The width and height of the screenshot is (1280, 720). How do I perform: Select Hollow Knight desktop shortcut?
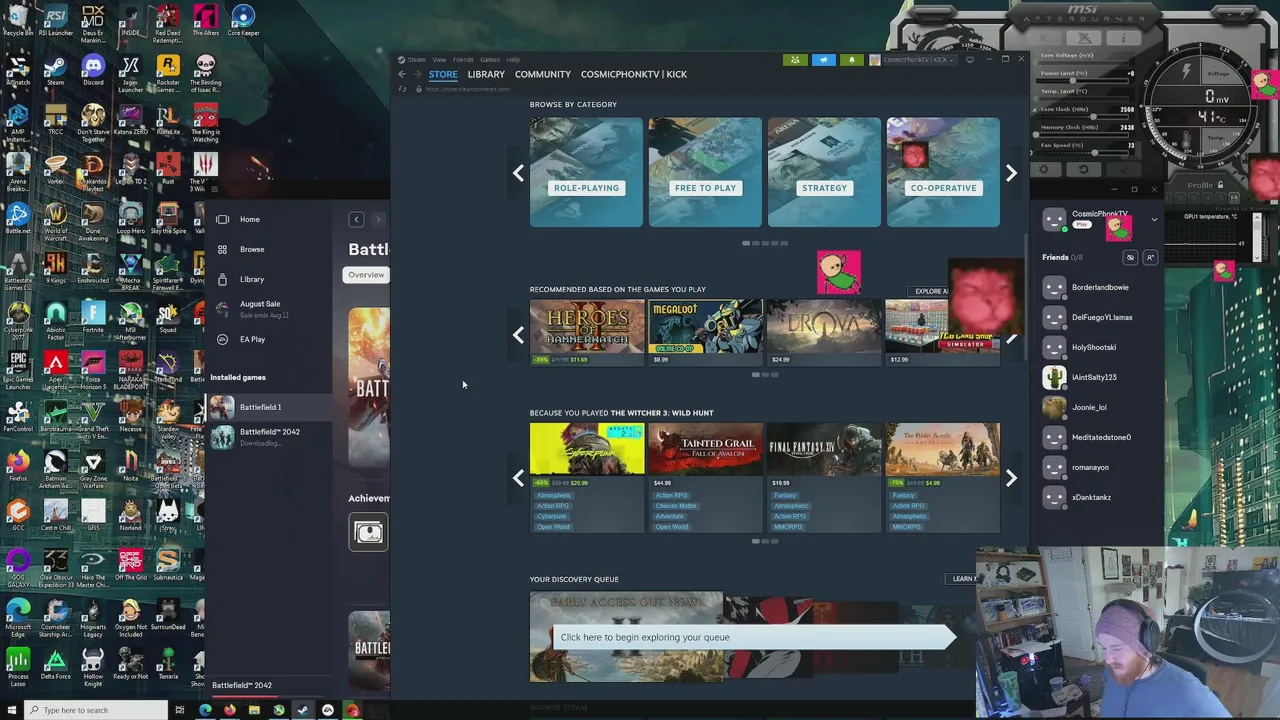(93, 665)
